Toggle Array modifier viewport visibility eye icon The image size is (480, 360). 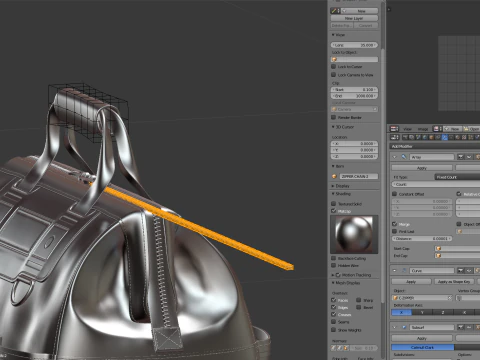point(469,157)
